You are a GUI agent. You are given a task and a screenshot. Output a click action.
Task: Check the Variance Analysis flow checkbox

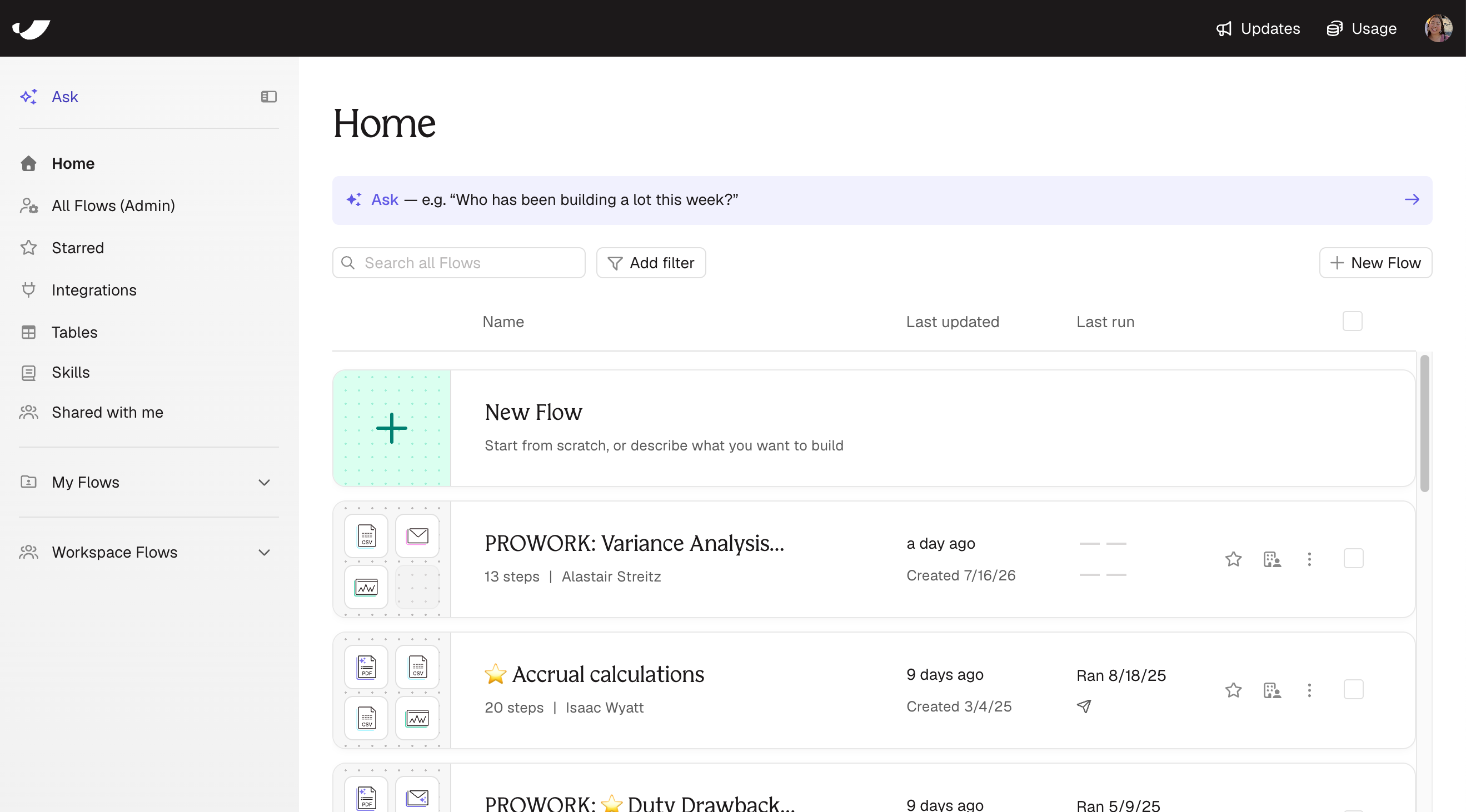click(x=1353, y=558)
